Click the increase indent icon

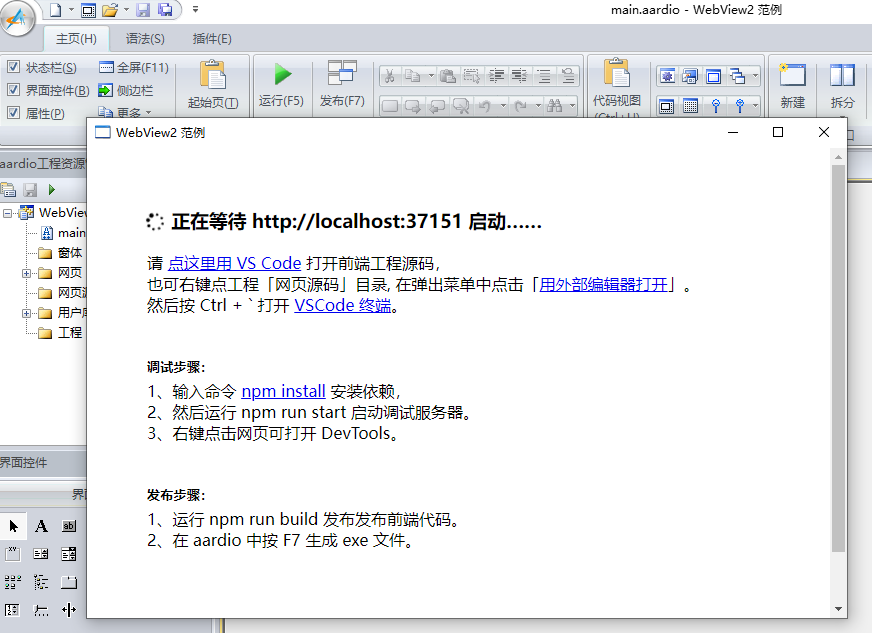click(x=497, y=76)
